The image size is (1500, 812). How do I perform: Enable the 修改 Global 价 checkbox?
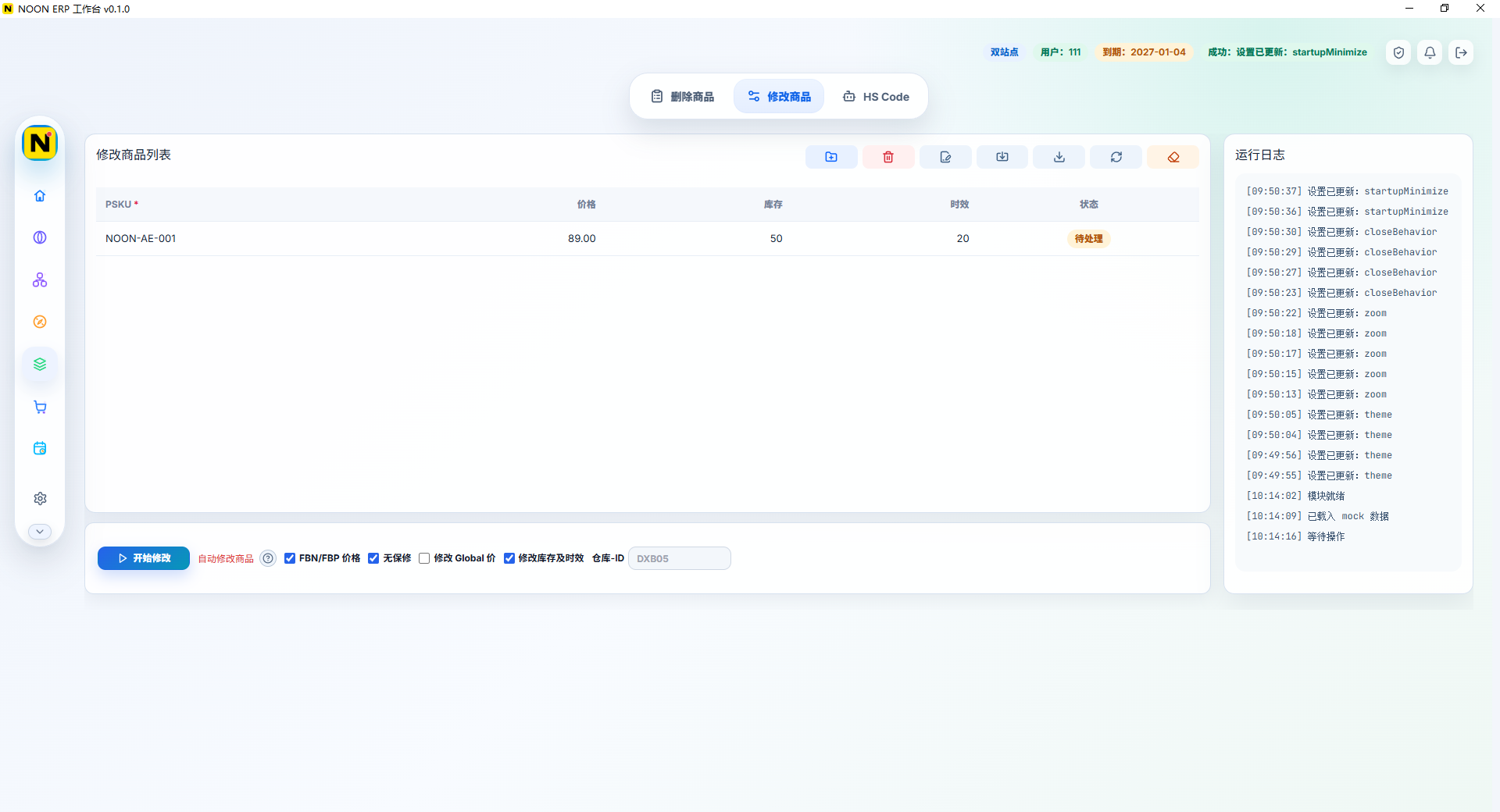pyautogui.click(x=424, y=558)
